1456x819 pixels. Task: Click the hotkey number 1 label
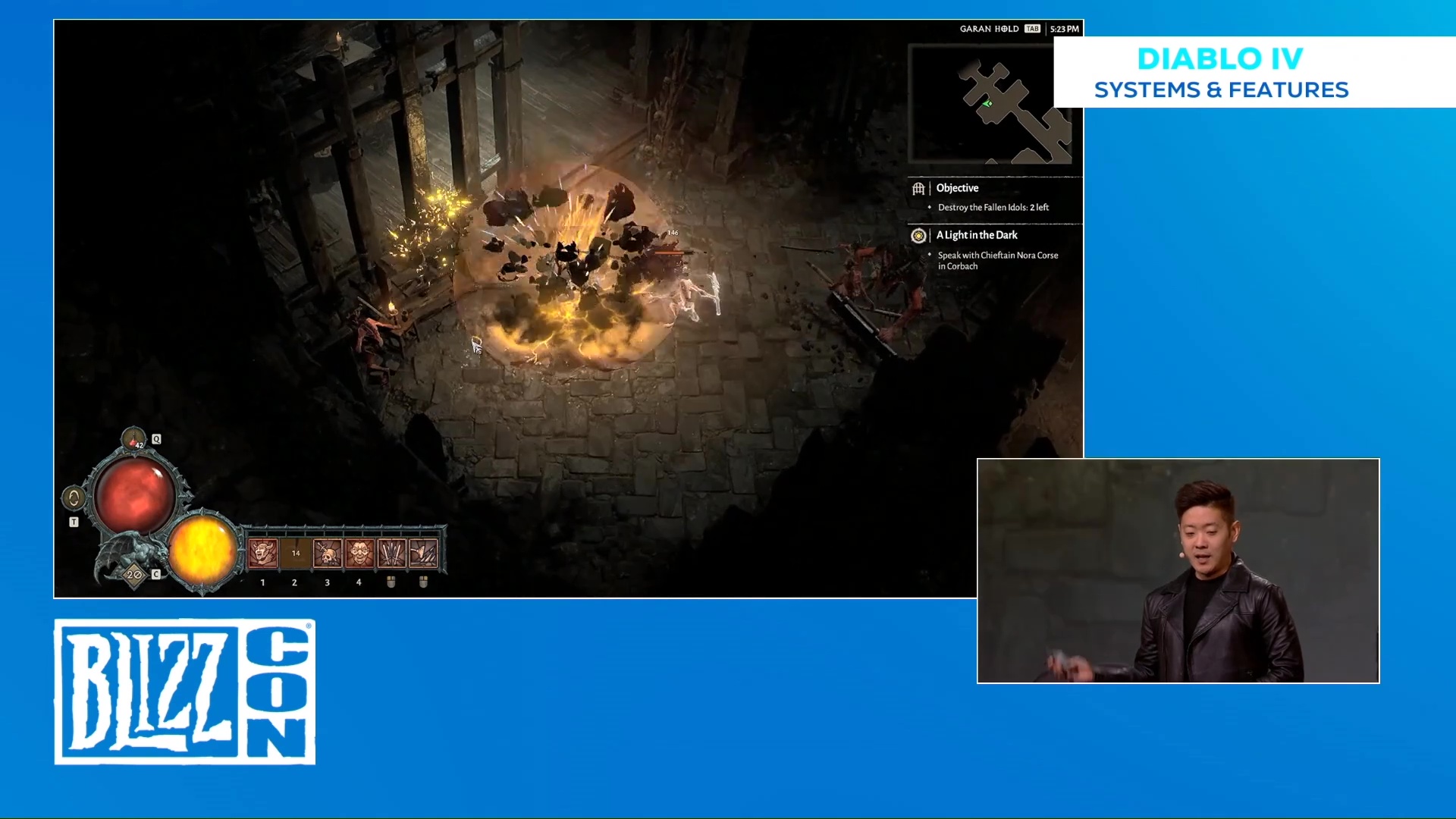[x=262, y=582]
